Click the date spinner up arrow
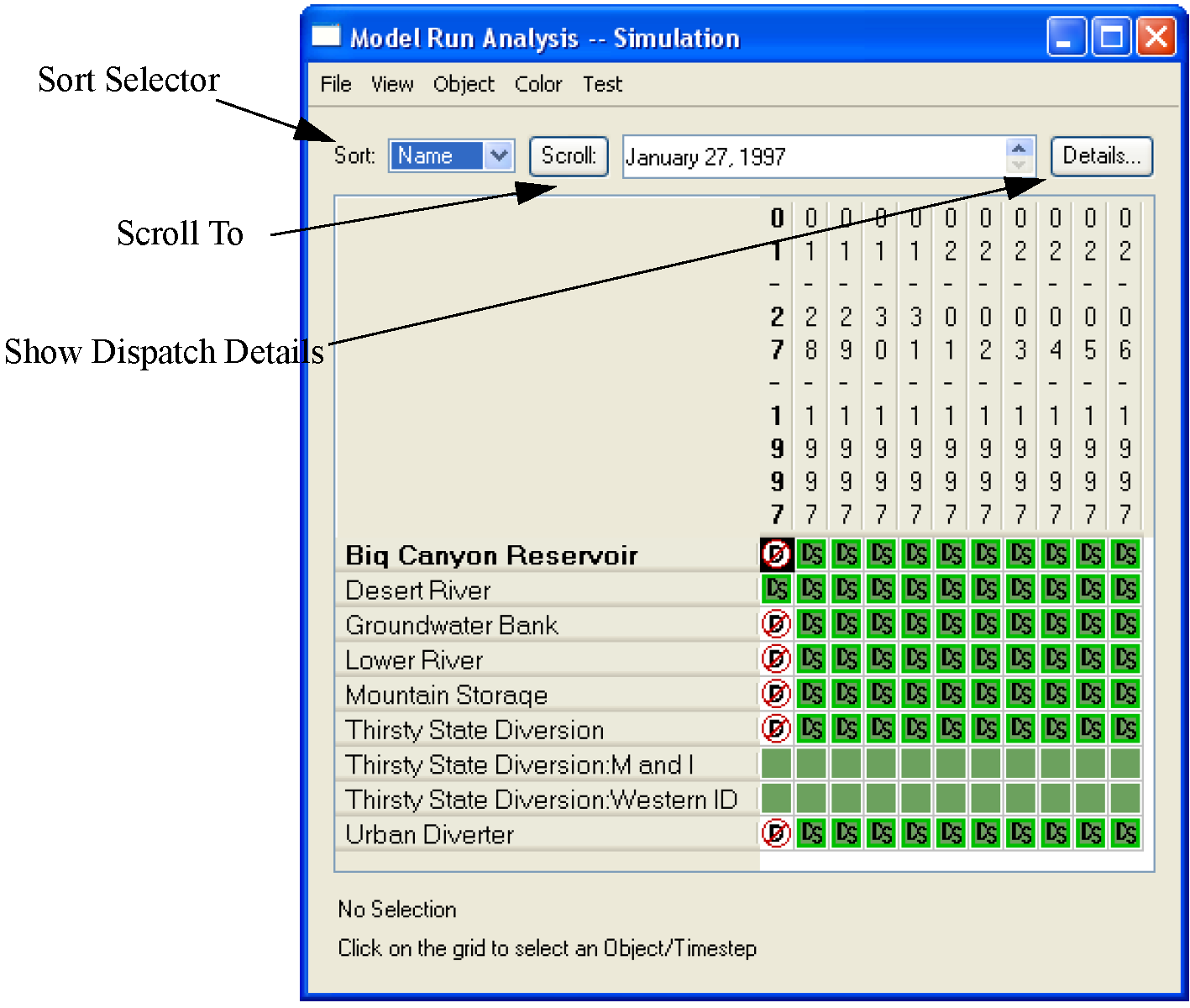This screenshot has width=1190, height=1008. pyautogui.click(x=1019, y=148)
